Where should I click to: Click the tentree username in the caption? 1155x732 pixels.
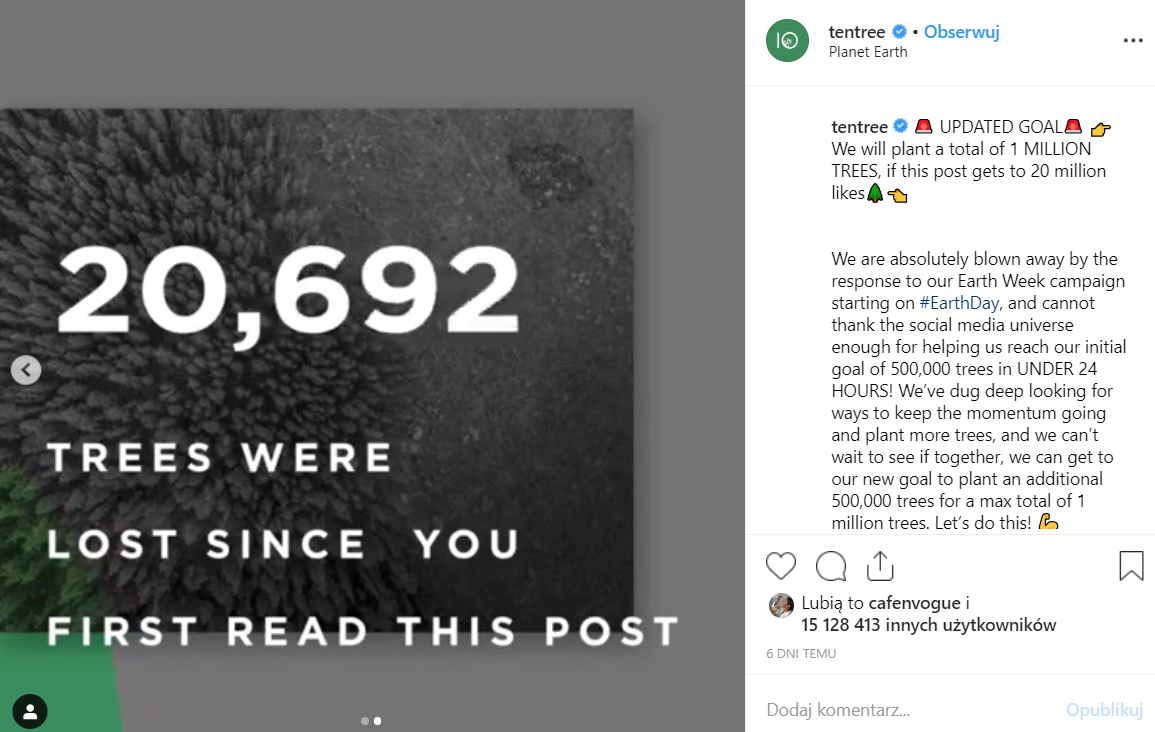pos(860,127)
